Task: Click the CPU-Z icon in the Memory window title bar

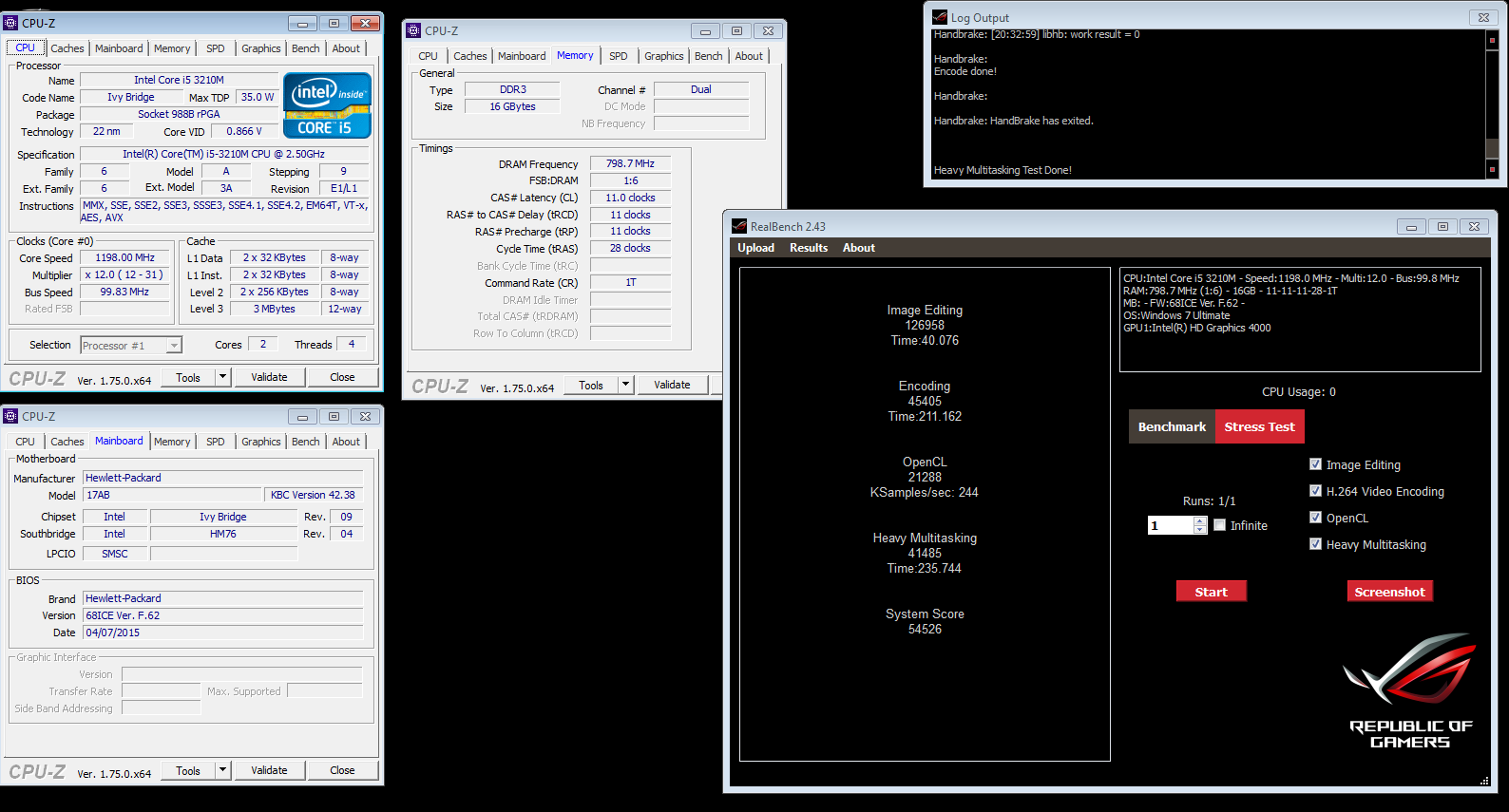Action: click(x=413, y=30)
